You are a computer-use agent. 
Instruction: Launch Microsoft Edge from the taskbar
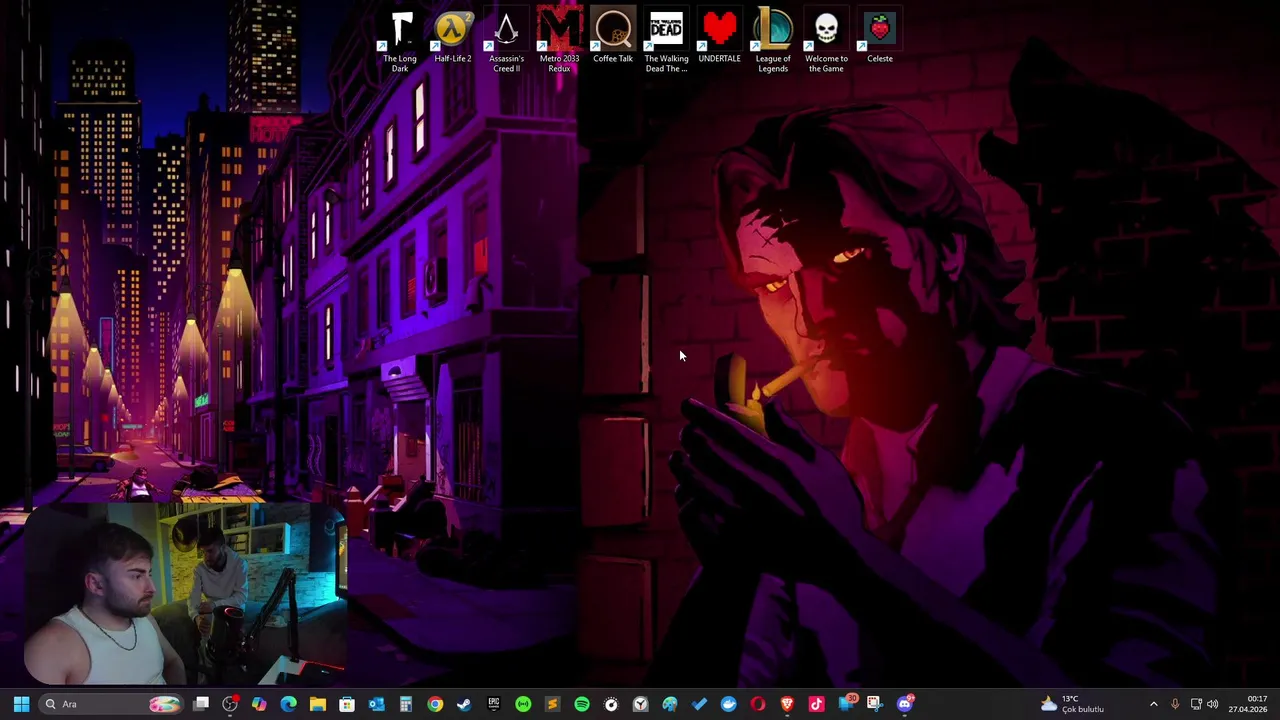coord(288,704)
